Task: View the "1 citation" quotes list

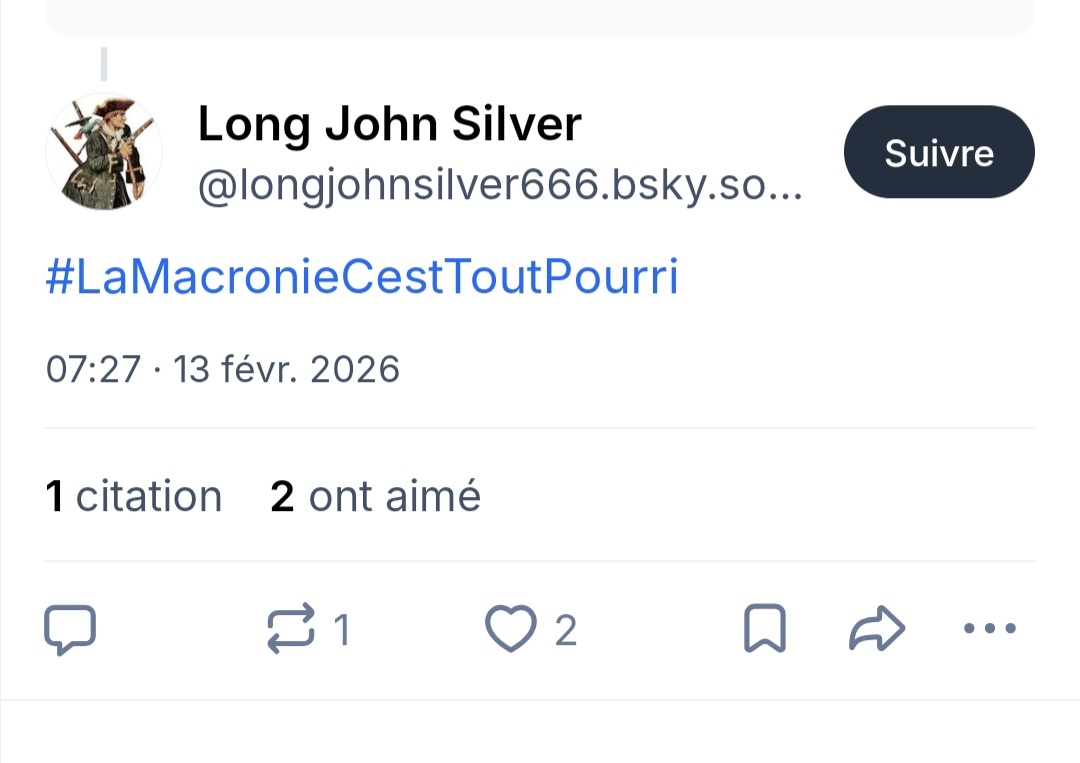Action: [x=134, y=497]
